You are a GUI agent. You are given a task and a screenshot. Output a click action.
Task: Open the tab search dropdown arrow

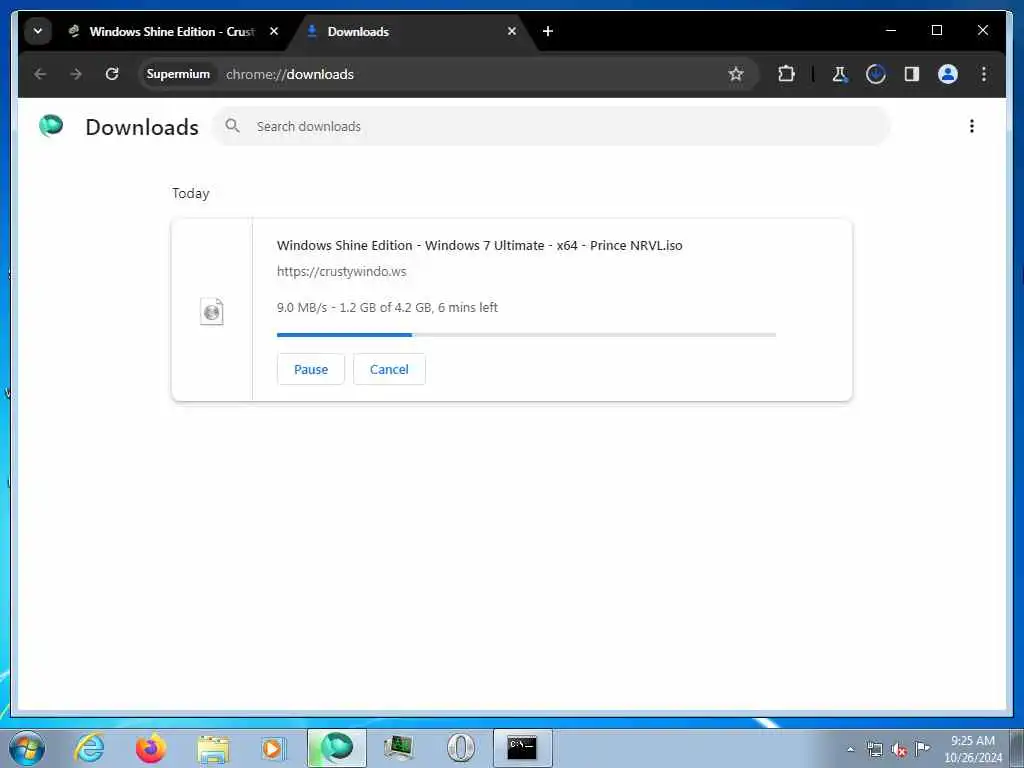[x=38, y=31]
